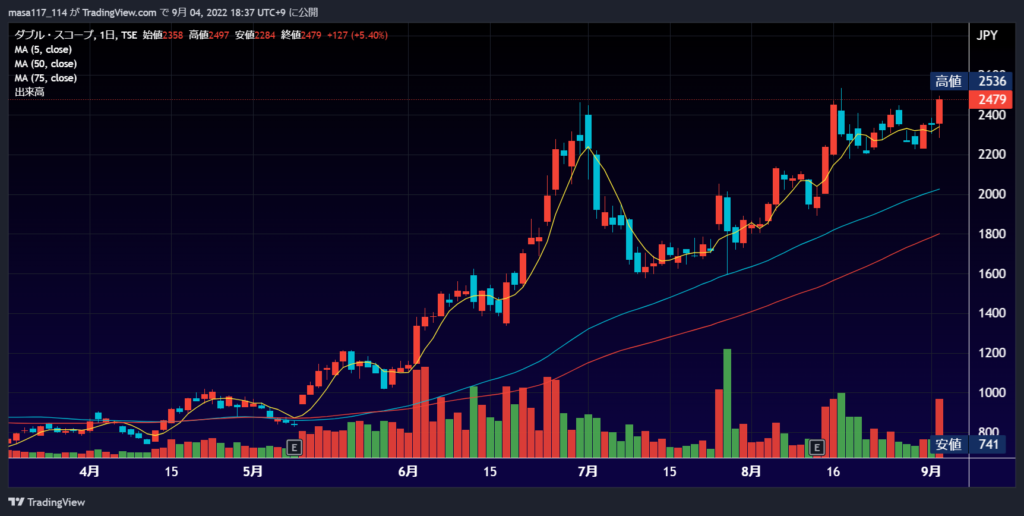Click the 1200 price axis value
1024x516 pixels.
tap(991, 353)
